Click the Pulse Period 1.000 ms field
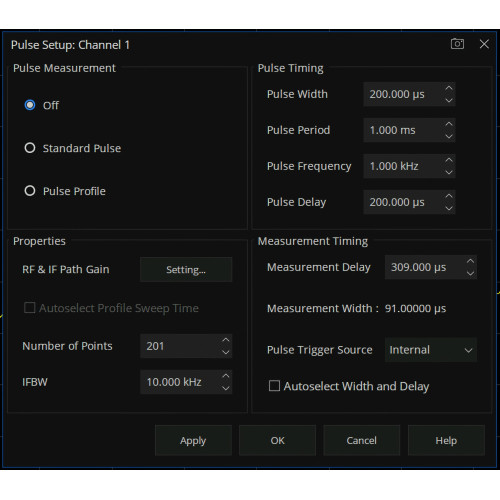Screen dimensions: 500x500 click(x=409, y=130)
